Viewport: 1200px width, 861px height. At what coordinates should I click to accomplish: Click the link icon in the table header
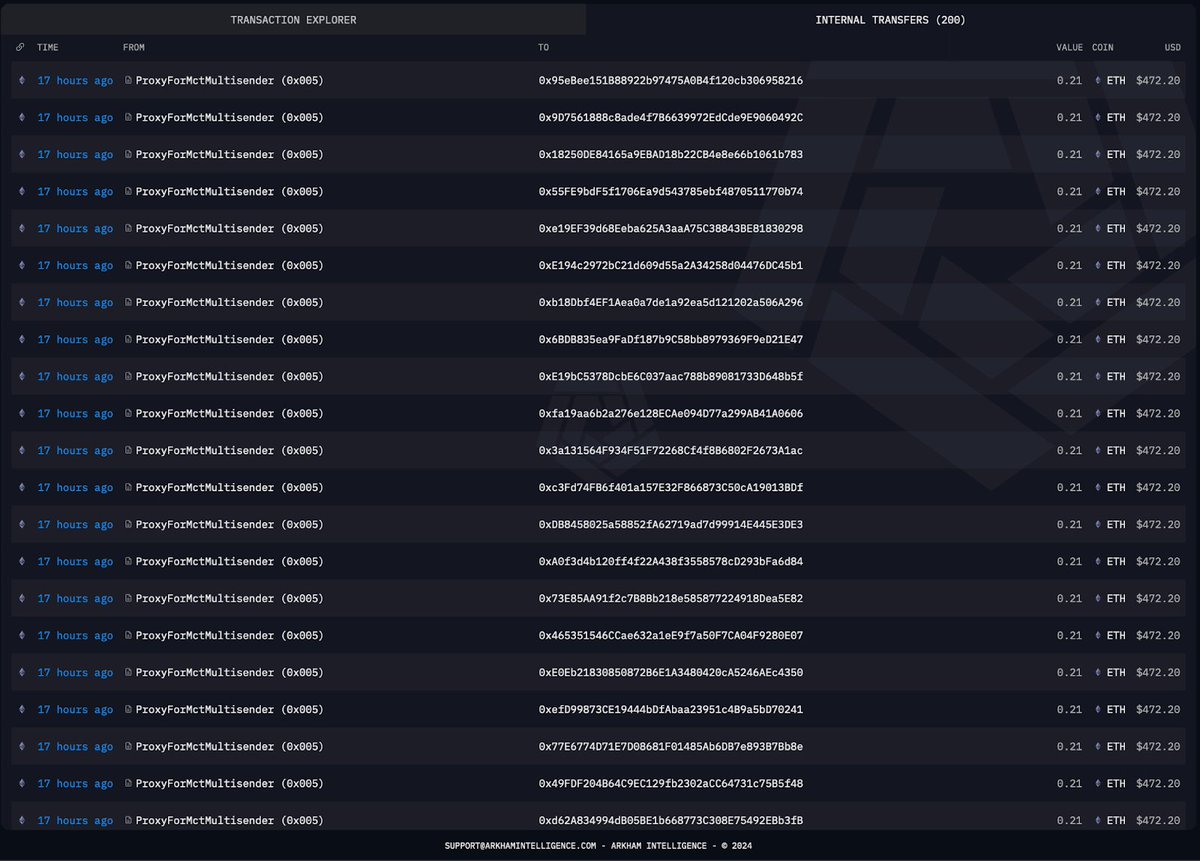(21, 48)
